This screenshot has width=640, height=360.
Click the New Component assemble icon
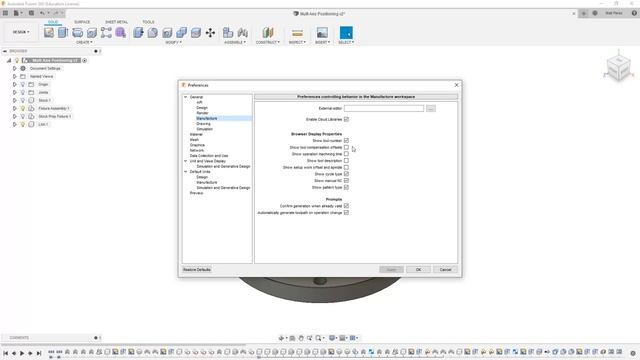tap(228, 32)
